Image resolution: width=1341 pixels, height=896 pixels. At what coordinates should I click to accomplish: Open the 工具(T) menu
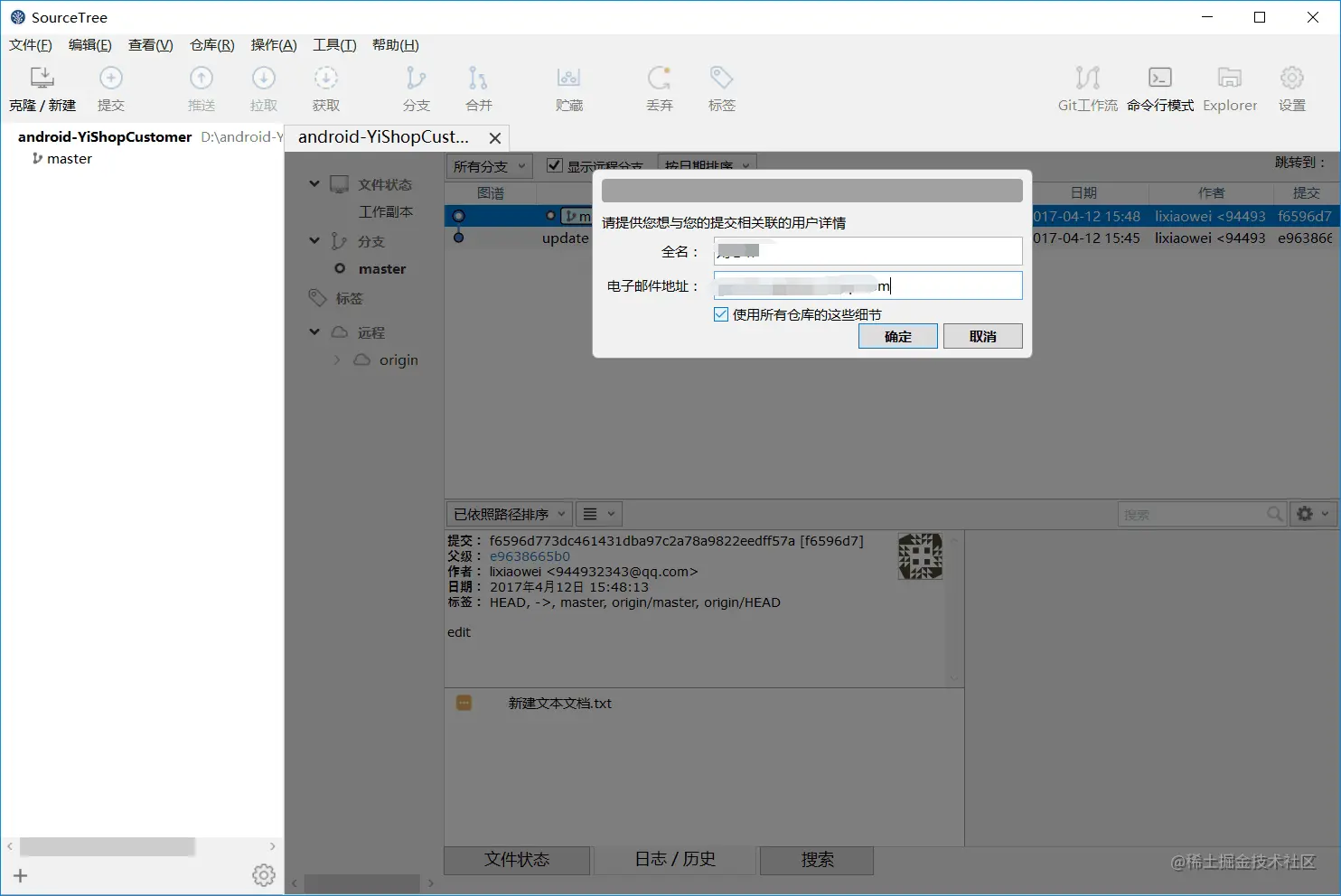pyautogui.click(x=334, y=45)
